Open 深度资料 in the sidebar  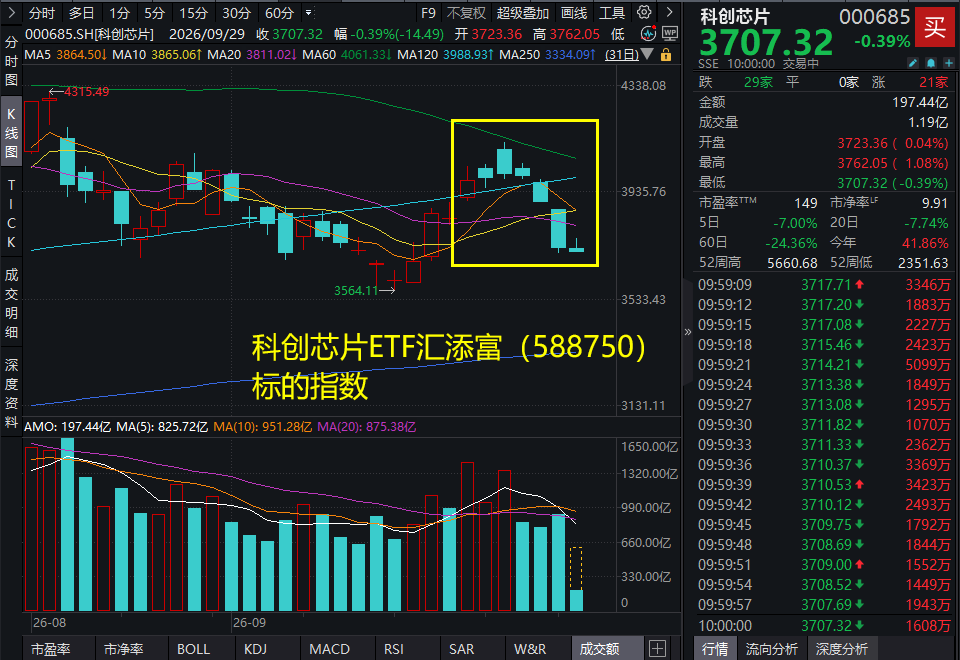click(11, 393)
